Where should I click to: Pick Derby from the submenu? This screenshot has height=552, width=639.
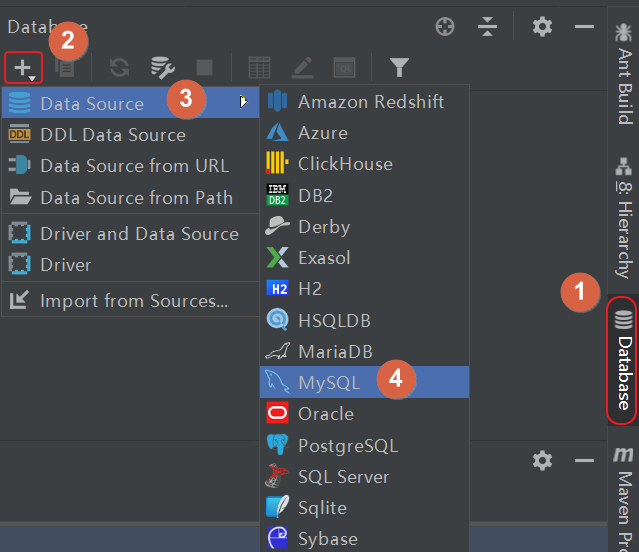pos(365,227)
